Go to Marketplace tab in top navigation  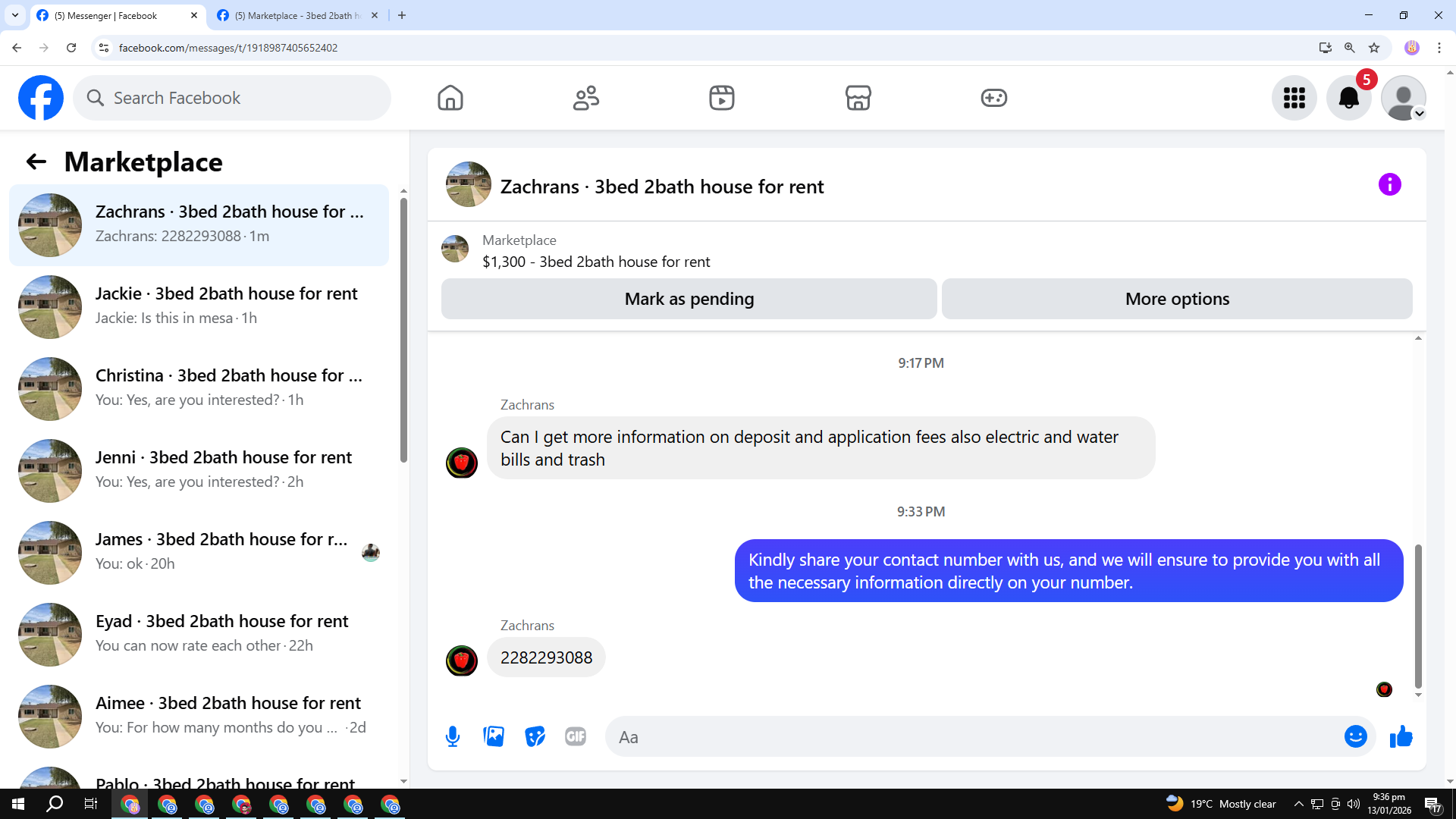858,98
